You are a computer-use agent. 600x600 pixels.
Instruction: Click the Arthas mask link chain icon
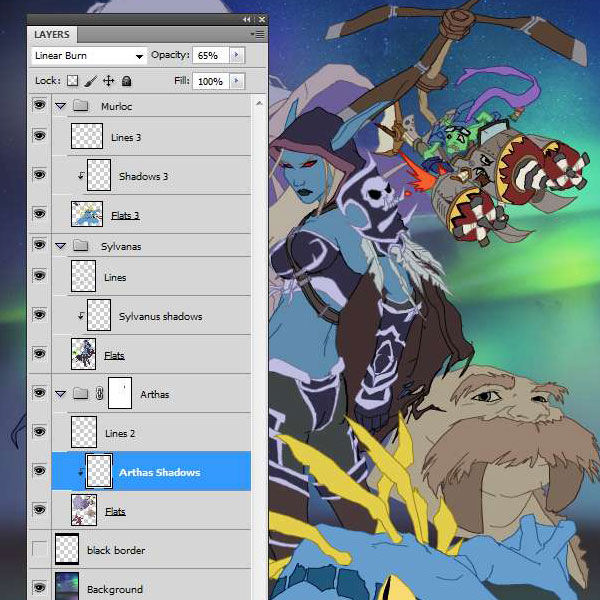[99, 393]
